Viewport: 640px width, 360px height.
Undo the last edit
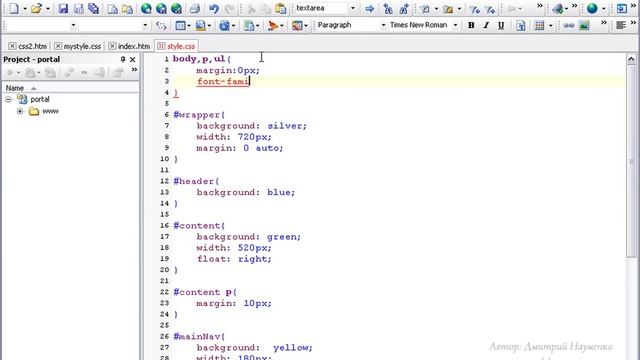(x=214, y=8)
